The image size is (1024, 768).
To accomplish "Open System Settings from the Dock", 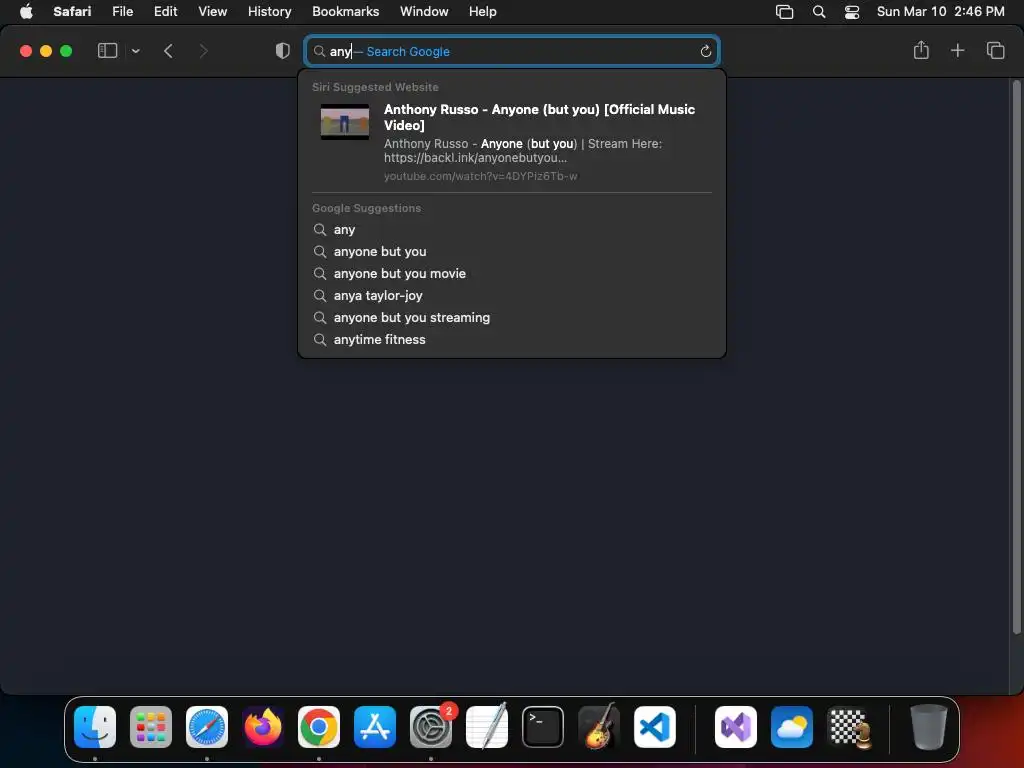I will (431, 726).
